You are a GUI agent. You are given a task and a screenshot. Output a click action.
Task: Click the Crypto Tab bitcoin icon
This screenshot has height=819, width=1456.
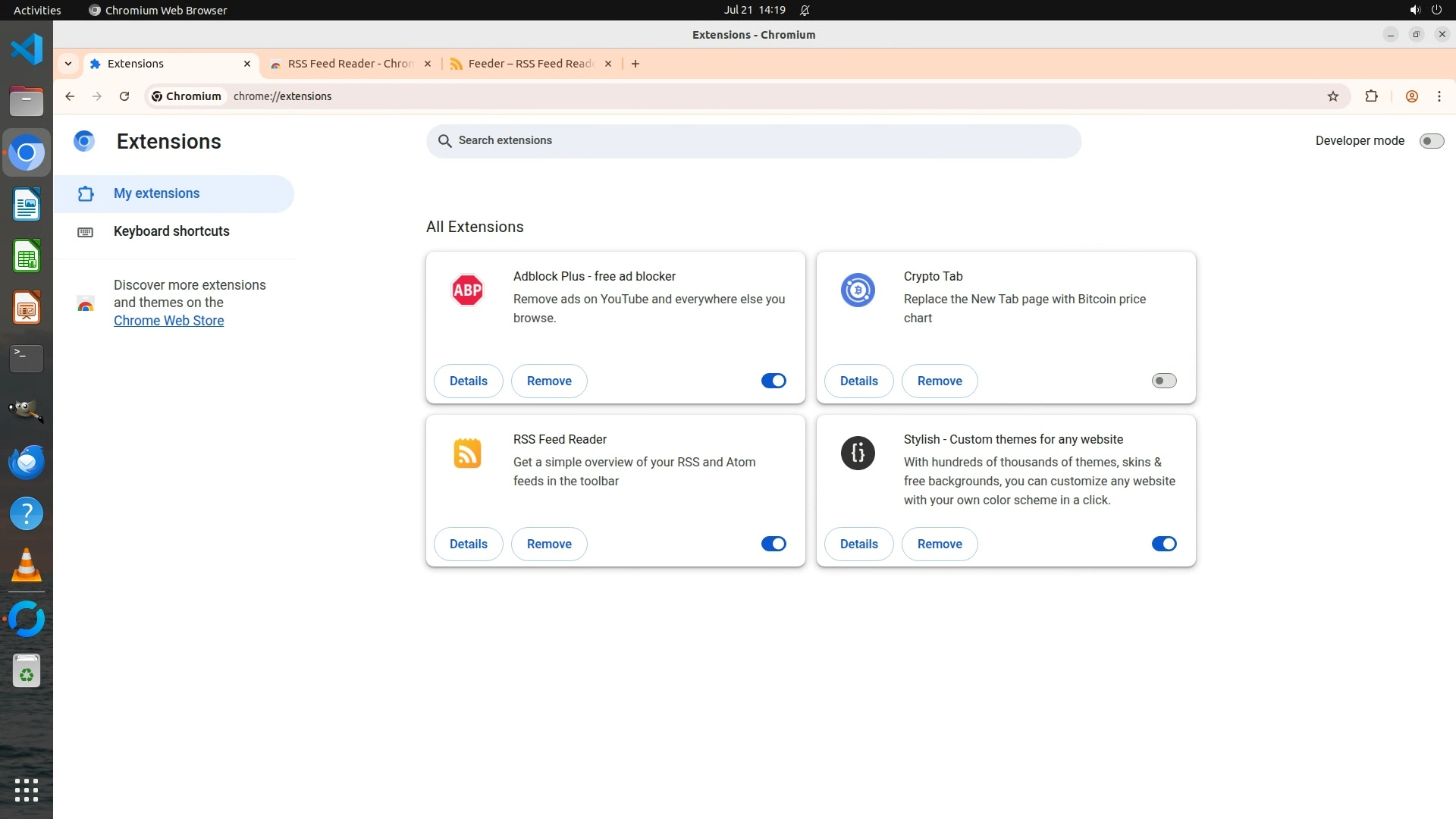point(858,290)
